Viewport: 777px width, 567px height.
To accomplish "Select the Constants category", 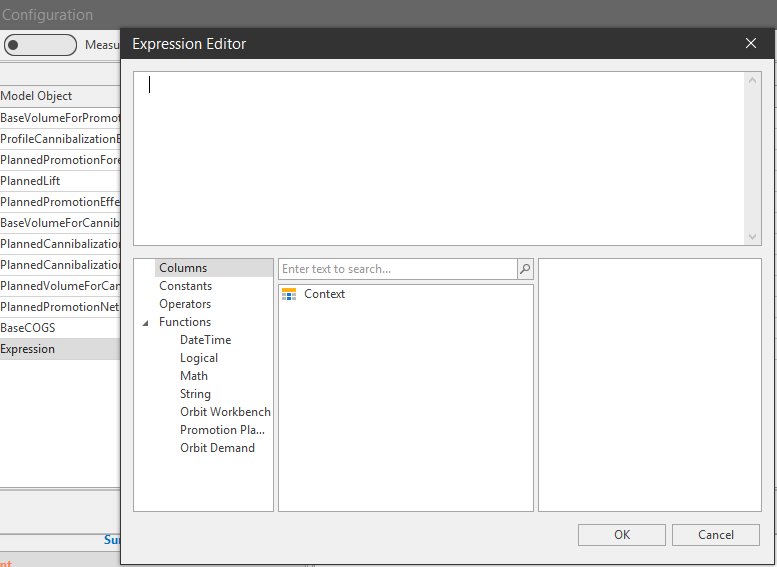I will tap(185, 286).
